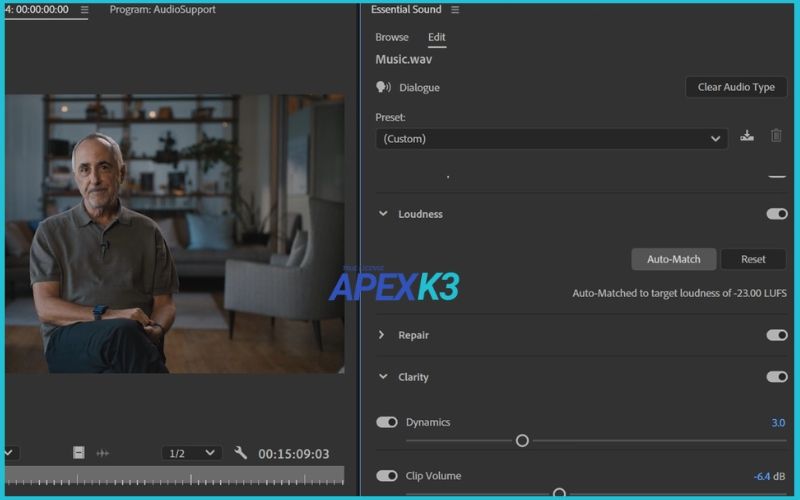800x500 pixels.
Task: Select the Edit tab
Action: tap(437, 37)
